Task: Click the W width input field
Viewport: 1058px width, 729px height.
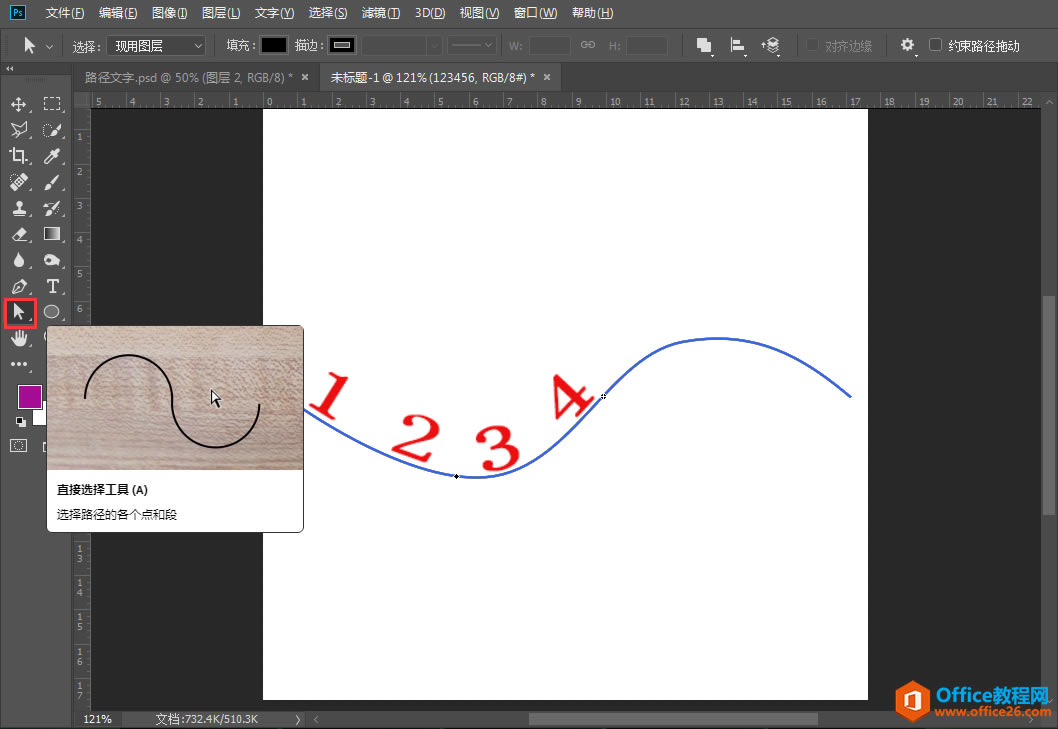Action: (549, 46)
